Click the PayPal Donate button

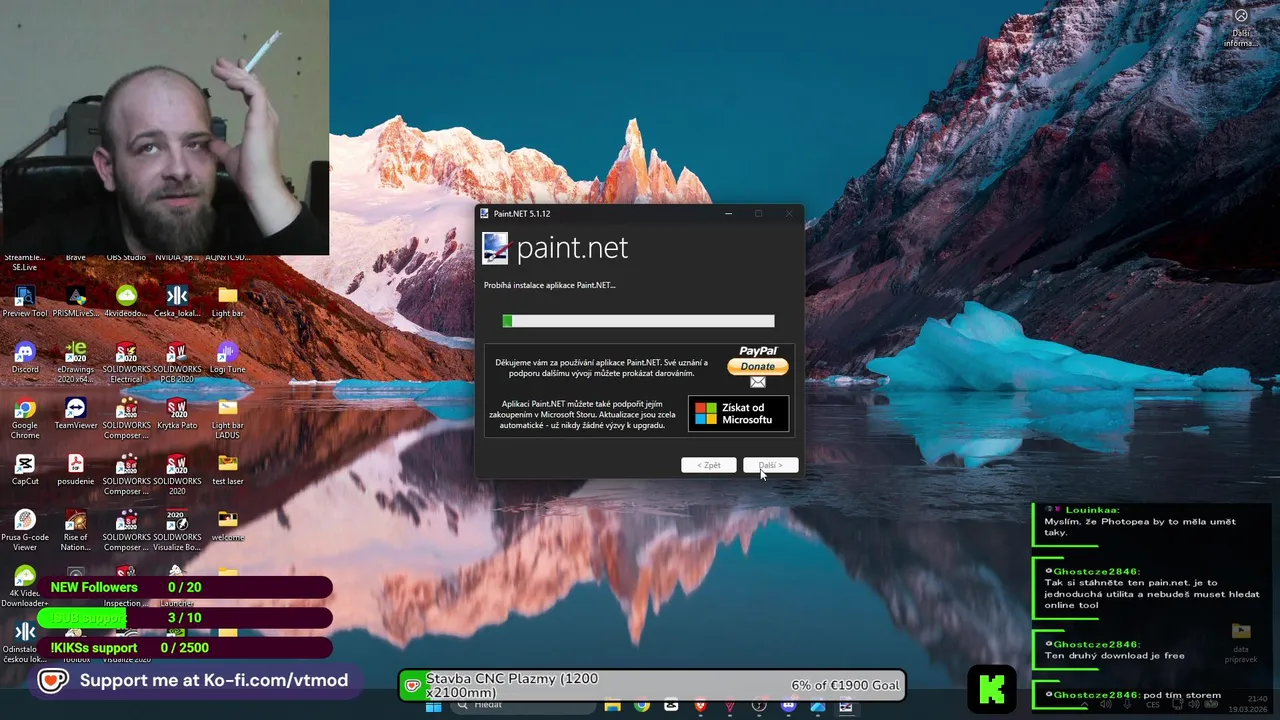[x=757, y=366]
